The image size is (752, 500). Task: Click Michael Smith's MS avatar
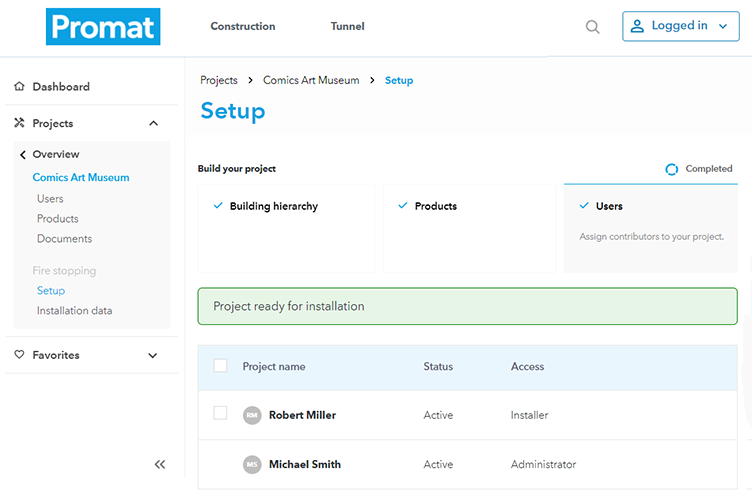pos(252,464)
